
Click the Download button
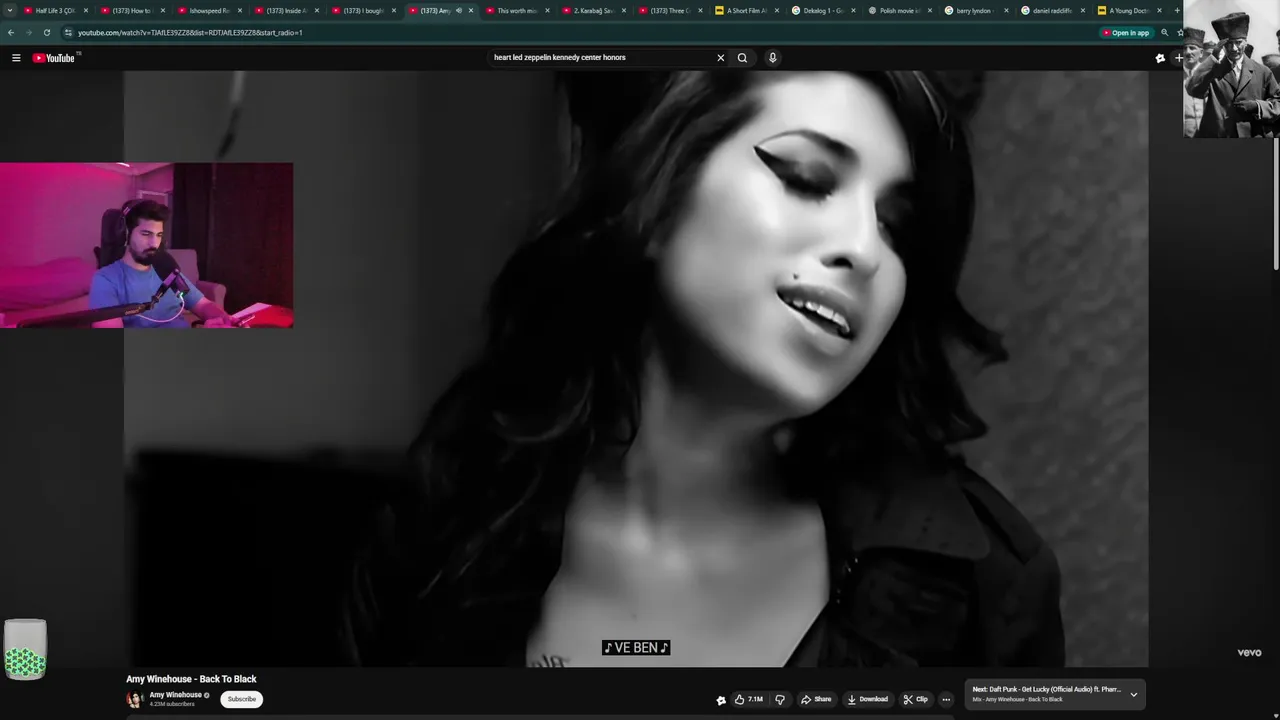(x=867, y=699)
